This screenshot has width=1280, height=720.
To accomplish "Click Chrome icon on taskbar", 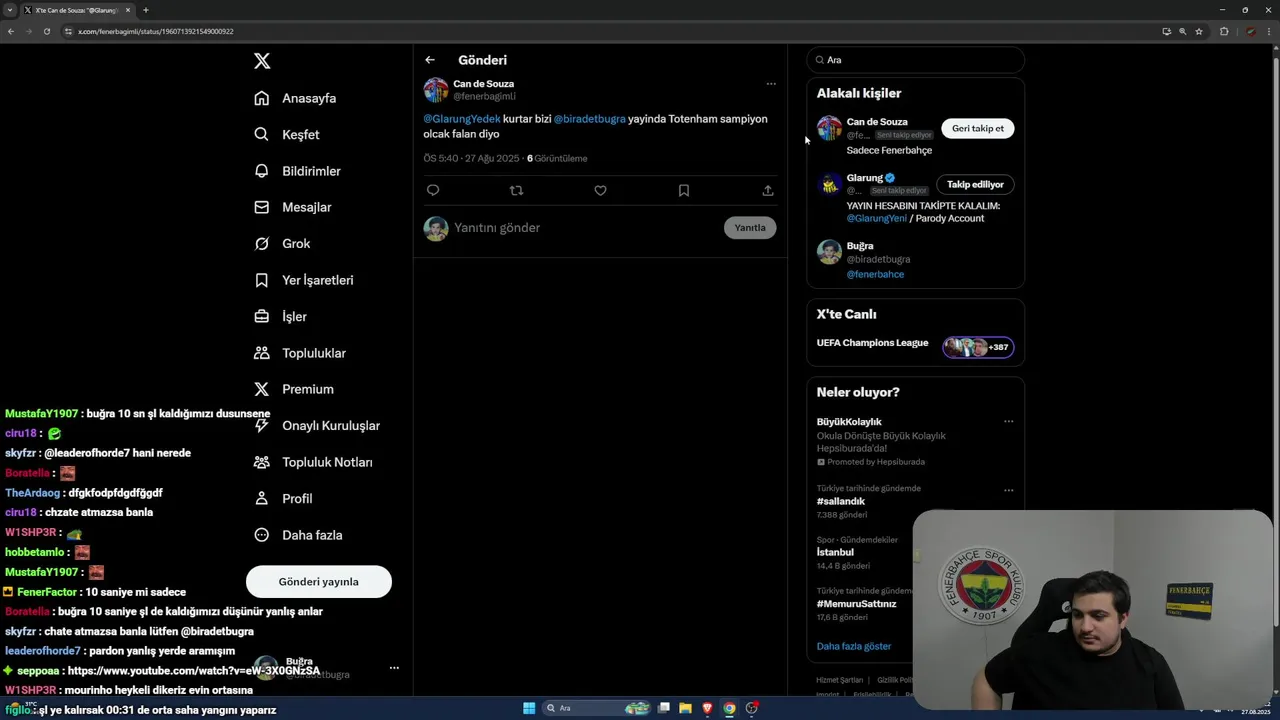I will point(729,708).
